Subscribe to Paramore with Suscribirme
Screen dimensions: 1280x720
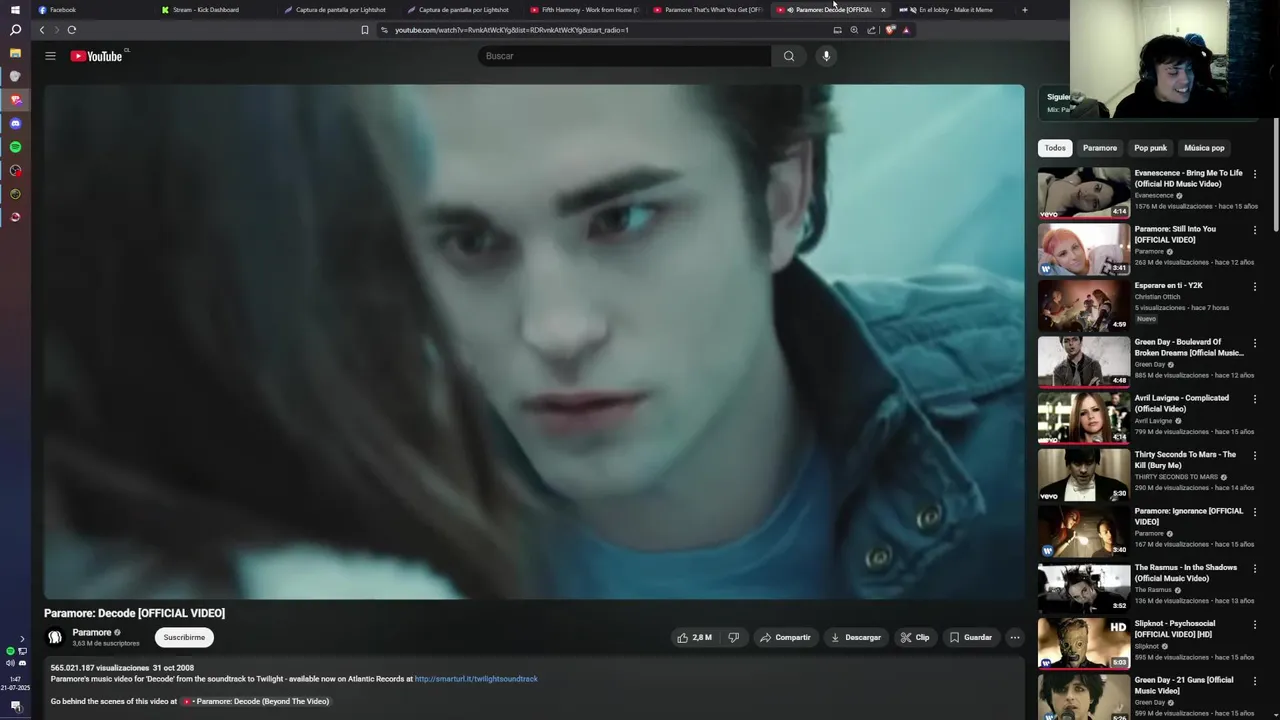(184, 637)
